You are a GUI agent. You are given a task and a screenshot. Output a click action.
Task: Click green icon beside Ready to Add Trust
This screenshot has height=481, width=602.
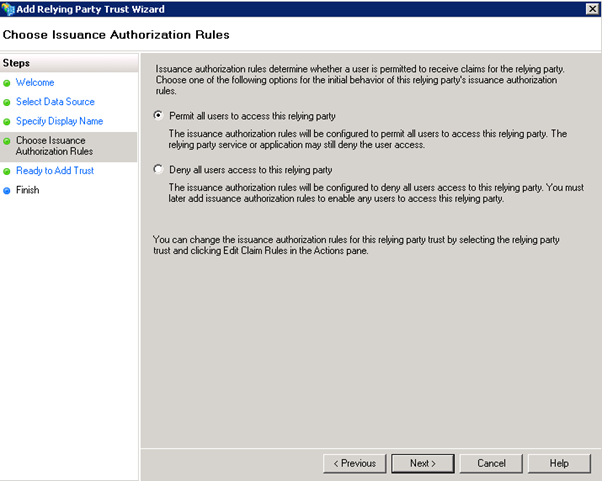(x=7, y=171)
